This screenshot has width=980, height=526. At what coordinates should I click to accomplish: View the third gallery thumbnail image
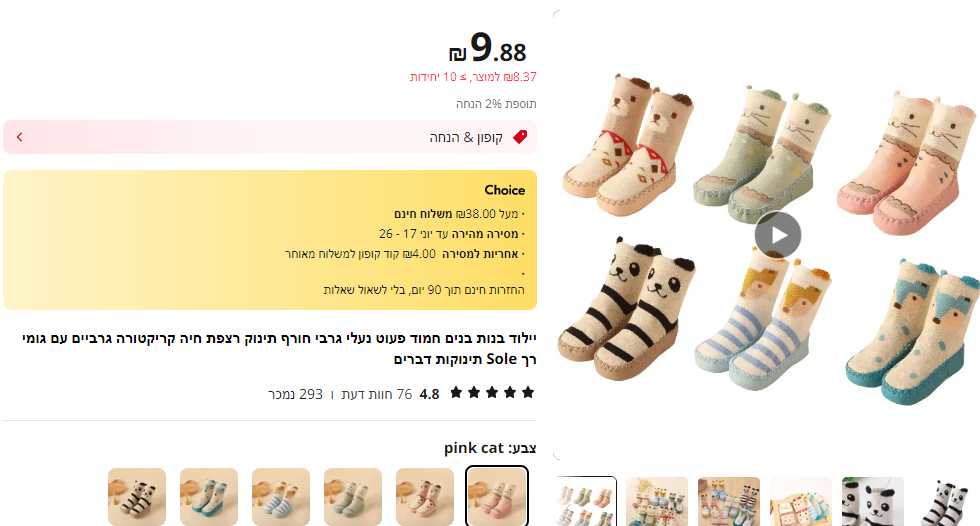pyautogui.click(x=729, y=501)
